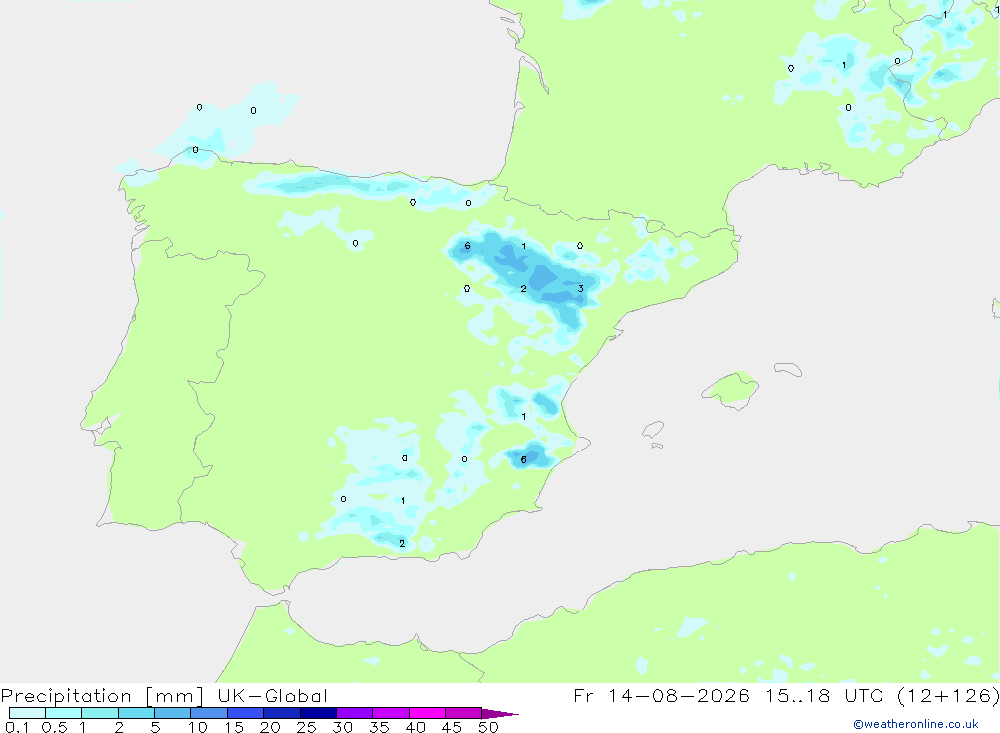
Task: Click the 'UK-Global' model name text
Action: 272,695
